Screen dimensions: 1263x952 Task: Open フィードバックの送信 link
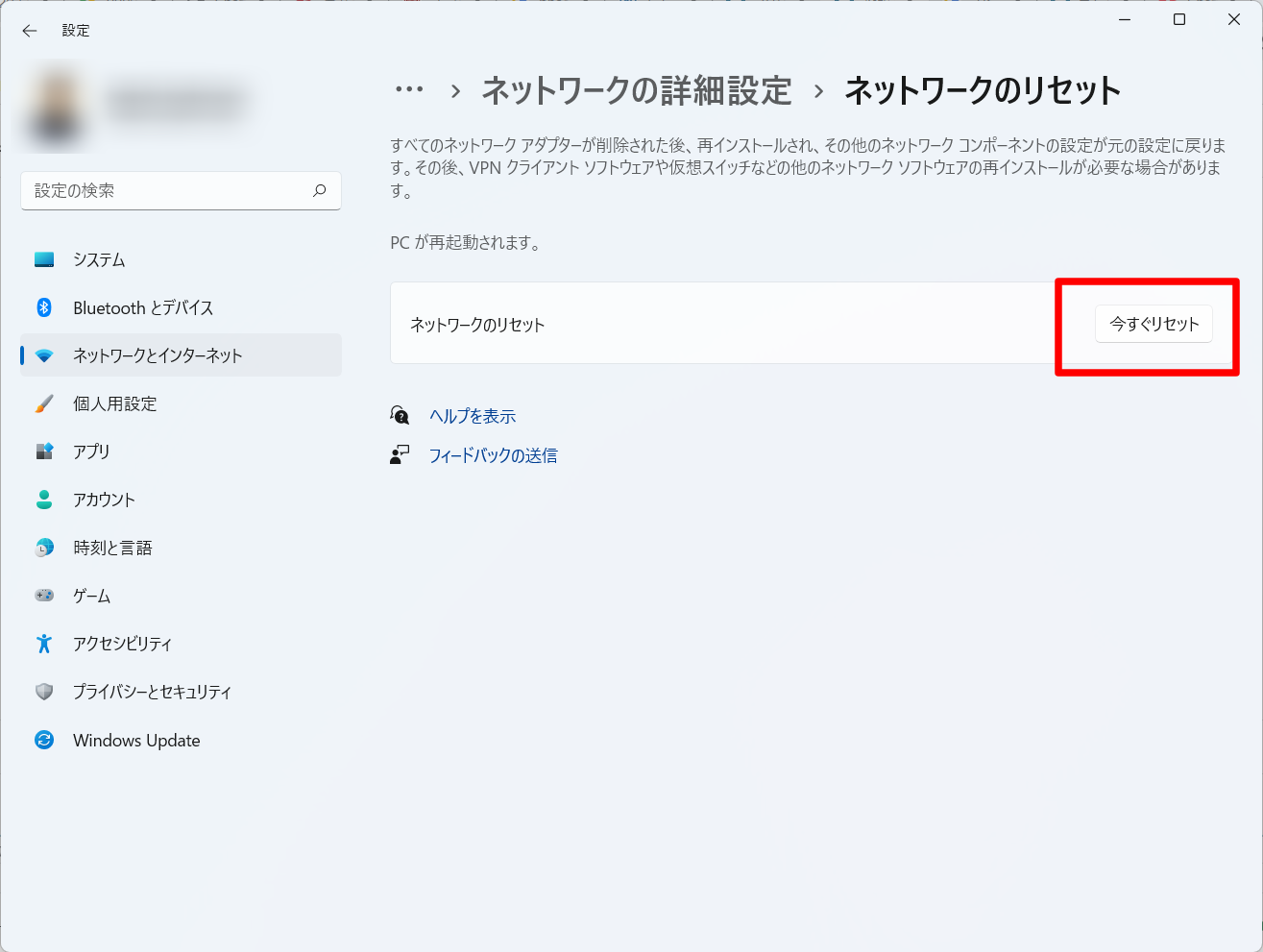(x=493, y=455)
